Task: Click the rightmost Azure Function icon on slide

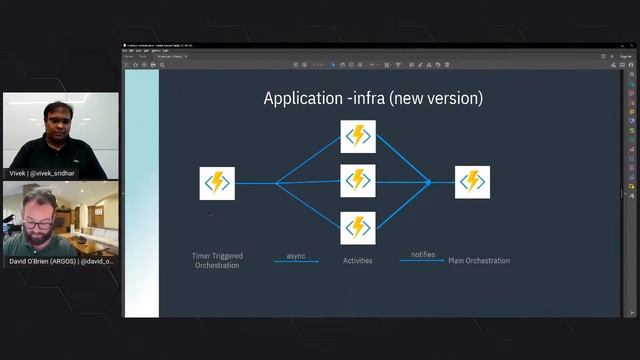Action: pos(473,182)
